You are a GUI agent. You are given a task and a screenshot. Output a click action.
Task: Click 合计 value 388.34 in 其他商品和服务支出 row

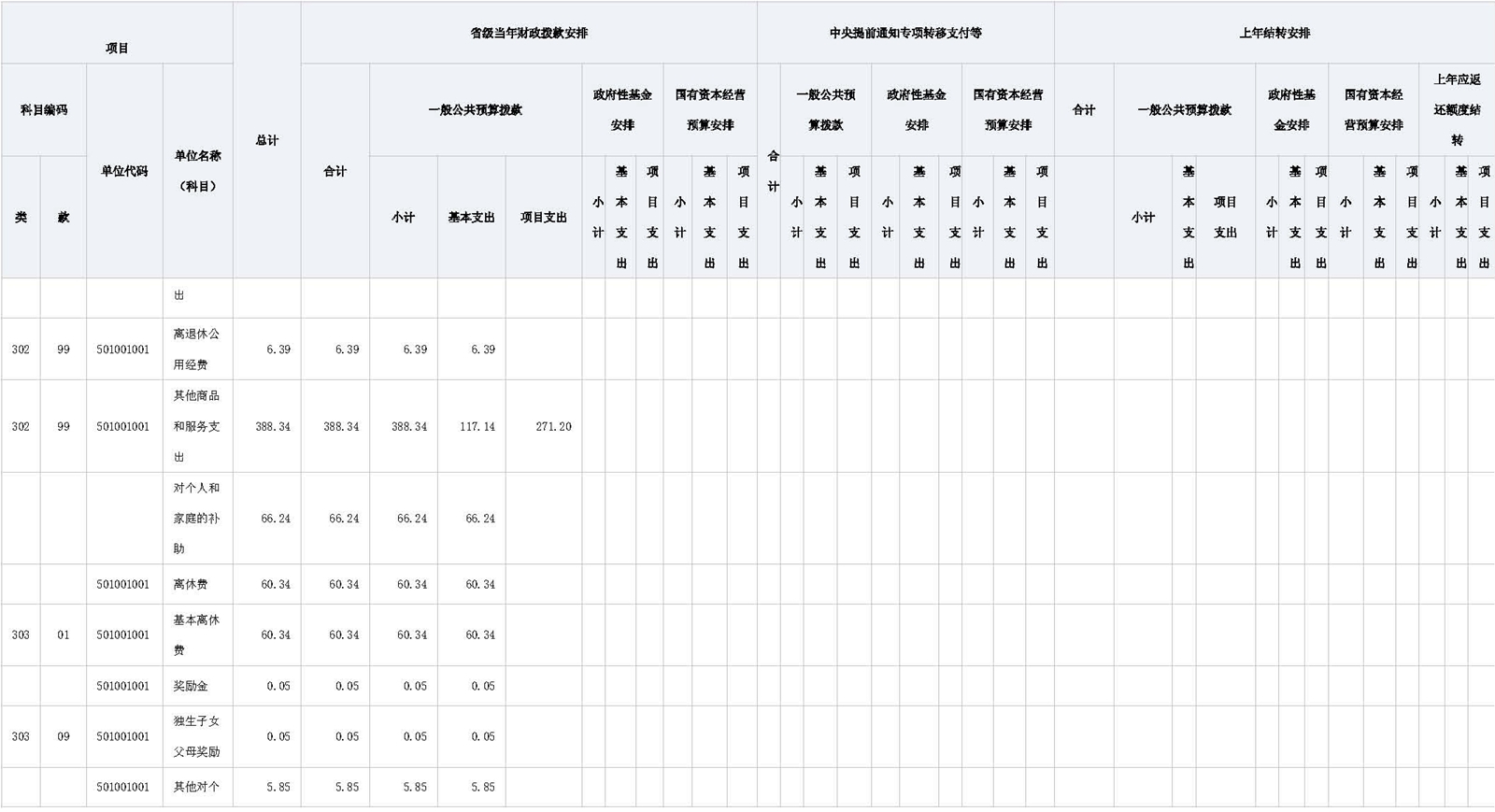pos(341,426)
